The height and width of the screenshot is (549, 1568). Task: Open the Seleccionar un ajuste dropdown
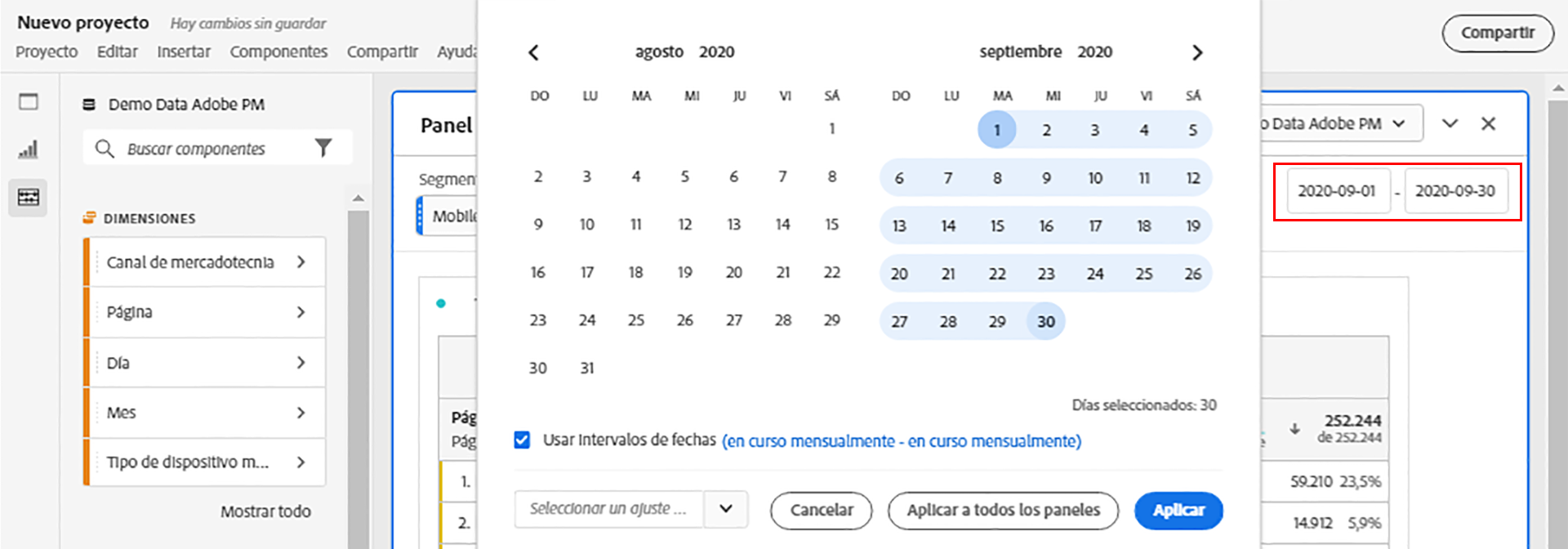click(x=725, y=509)
